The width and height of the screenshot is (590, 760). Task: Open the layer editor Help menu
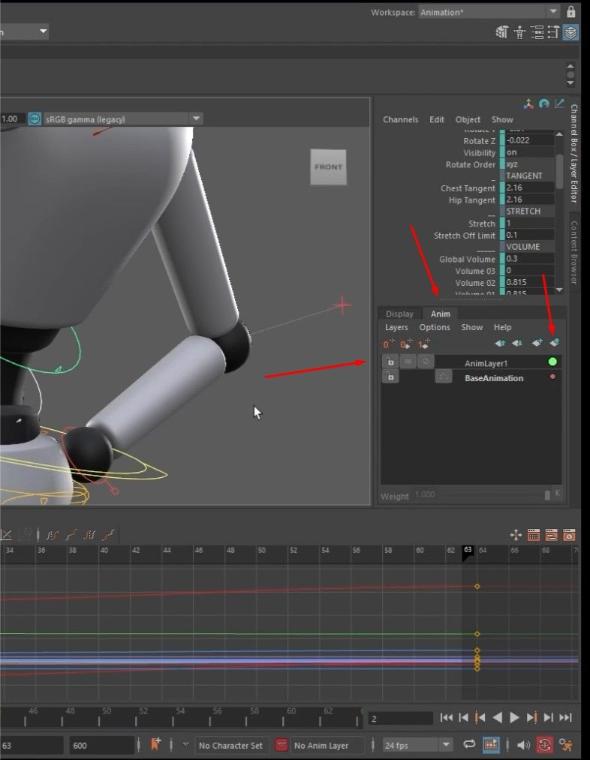502,328
